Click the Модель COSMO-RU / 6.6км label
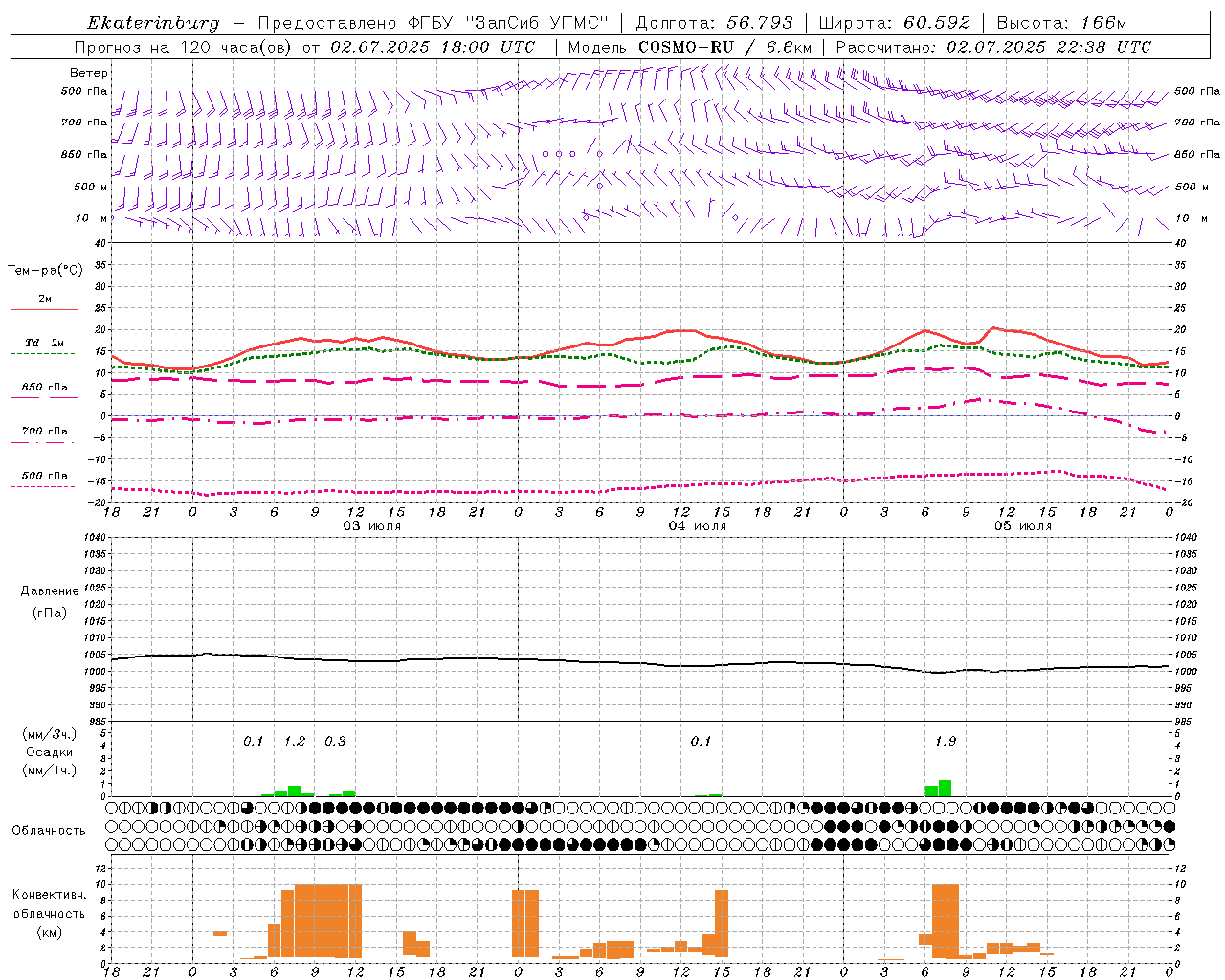The height and width of the screenshot is (980, 1225). coord(689,47)
